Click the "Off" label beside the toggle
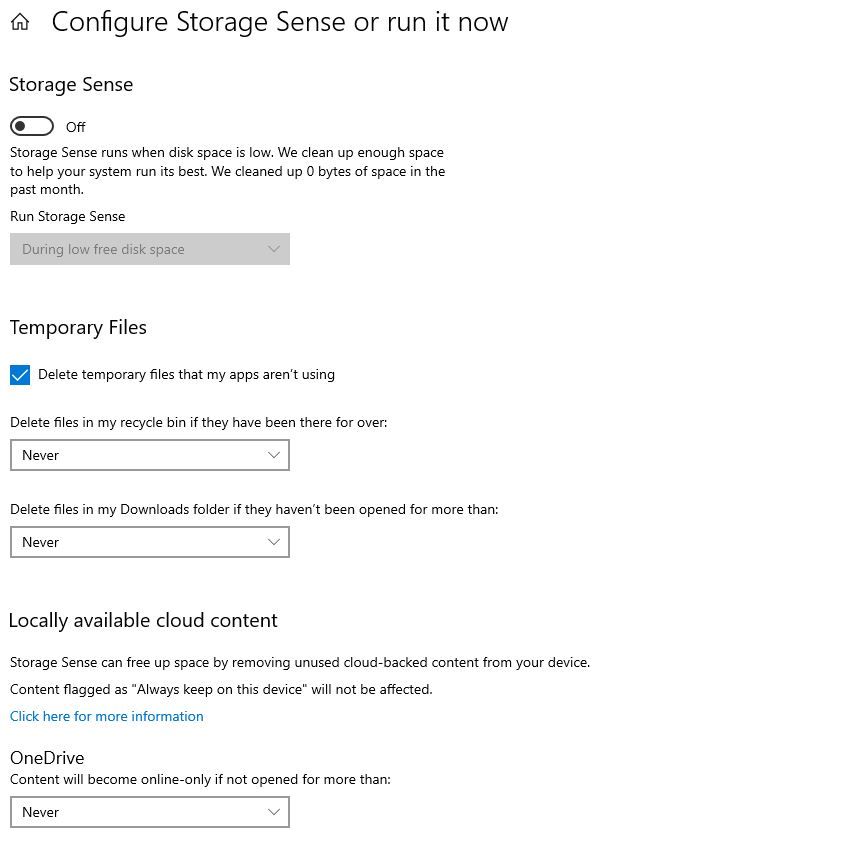The image size is (845, 850). click(x=76, y=127)
